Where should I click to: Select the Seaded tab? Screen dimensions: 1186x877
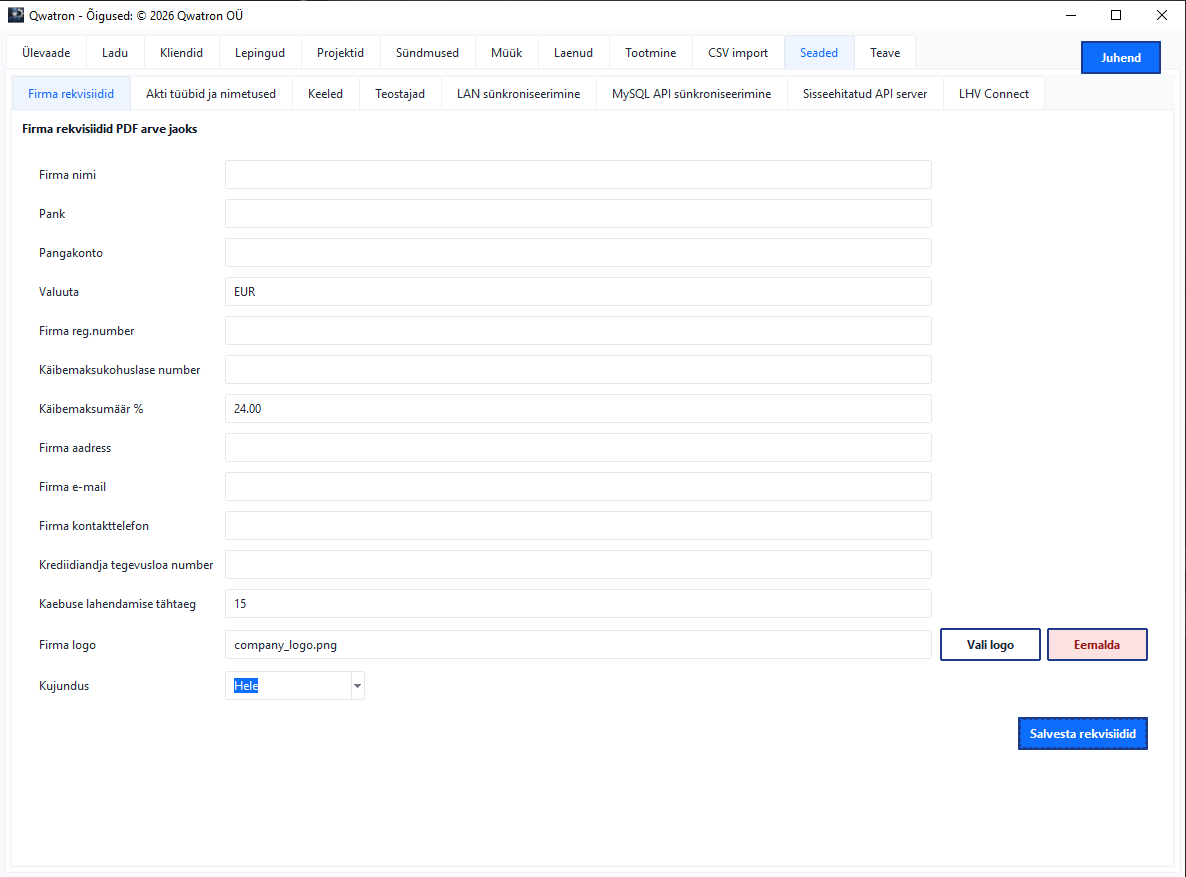coord(819,53)
